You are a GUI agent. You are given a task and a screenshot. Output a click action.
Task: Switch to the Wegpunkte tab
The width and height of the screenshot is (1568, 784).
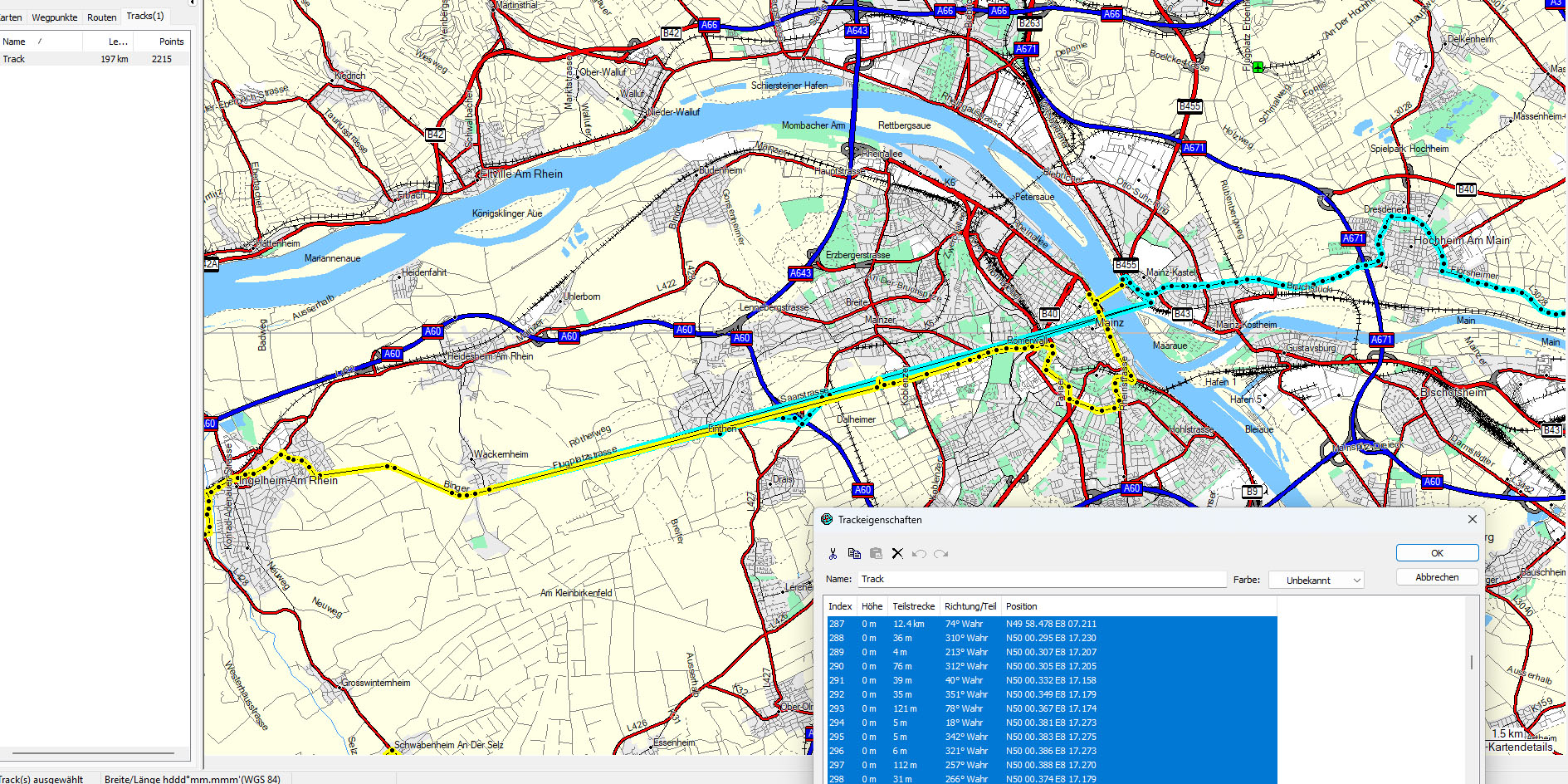tap(55, 17)
